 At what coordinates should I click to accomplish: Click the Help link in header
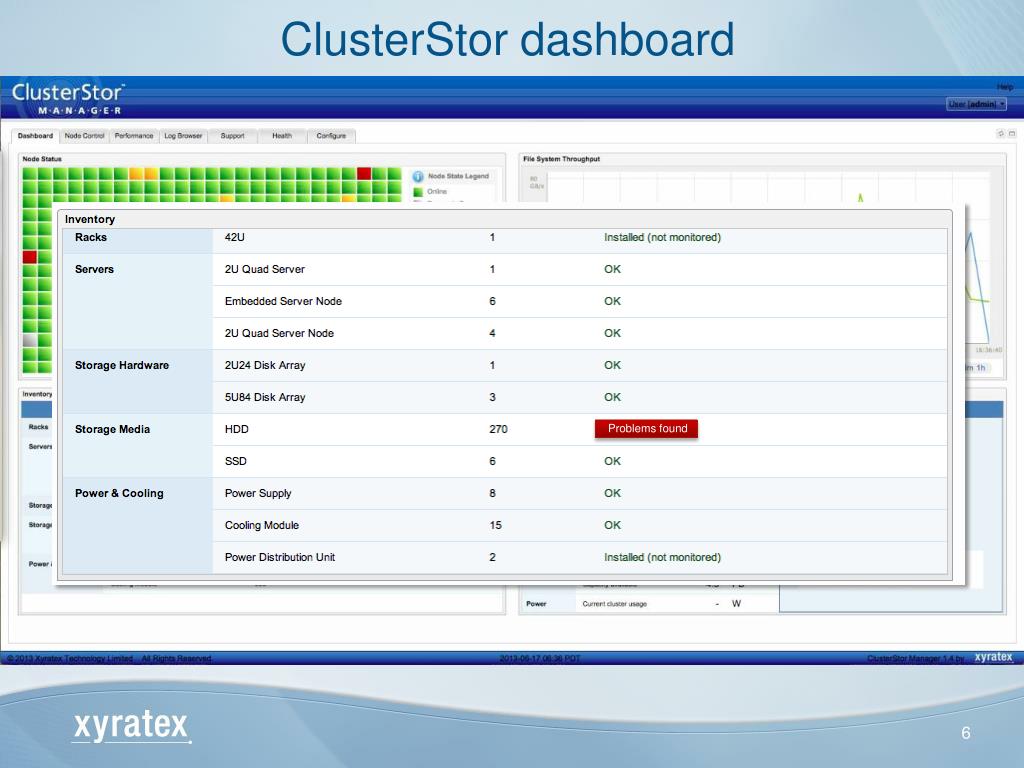tap(1004, 87)
